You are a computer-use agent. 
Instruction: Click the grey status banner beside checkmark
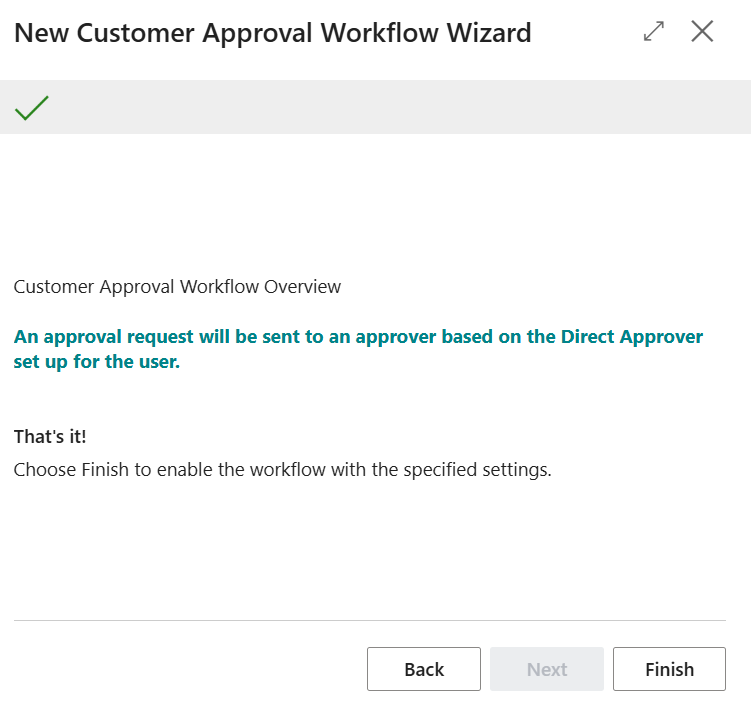(400, 107)
